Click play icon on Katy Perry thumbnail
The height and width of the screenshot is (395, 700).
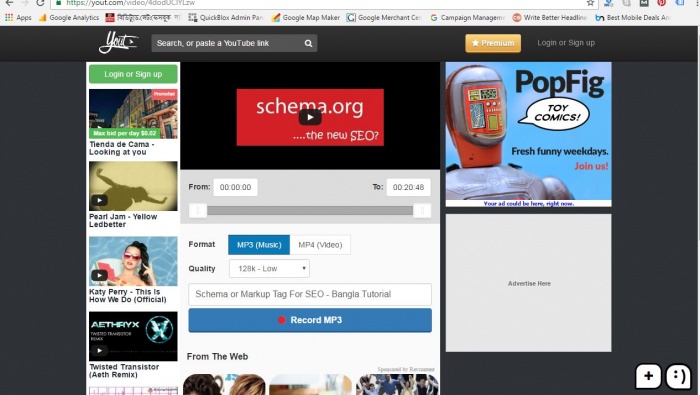[x=100, y=275]
